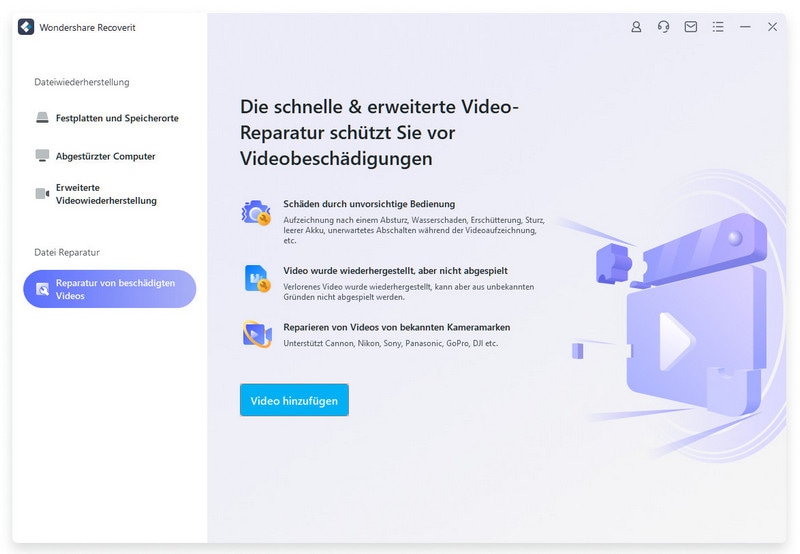Close the Recoverit window
This screenshot has height=554, width=800.
[x=772, y=27]
